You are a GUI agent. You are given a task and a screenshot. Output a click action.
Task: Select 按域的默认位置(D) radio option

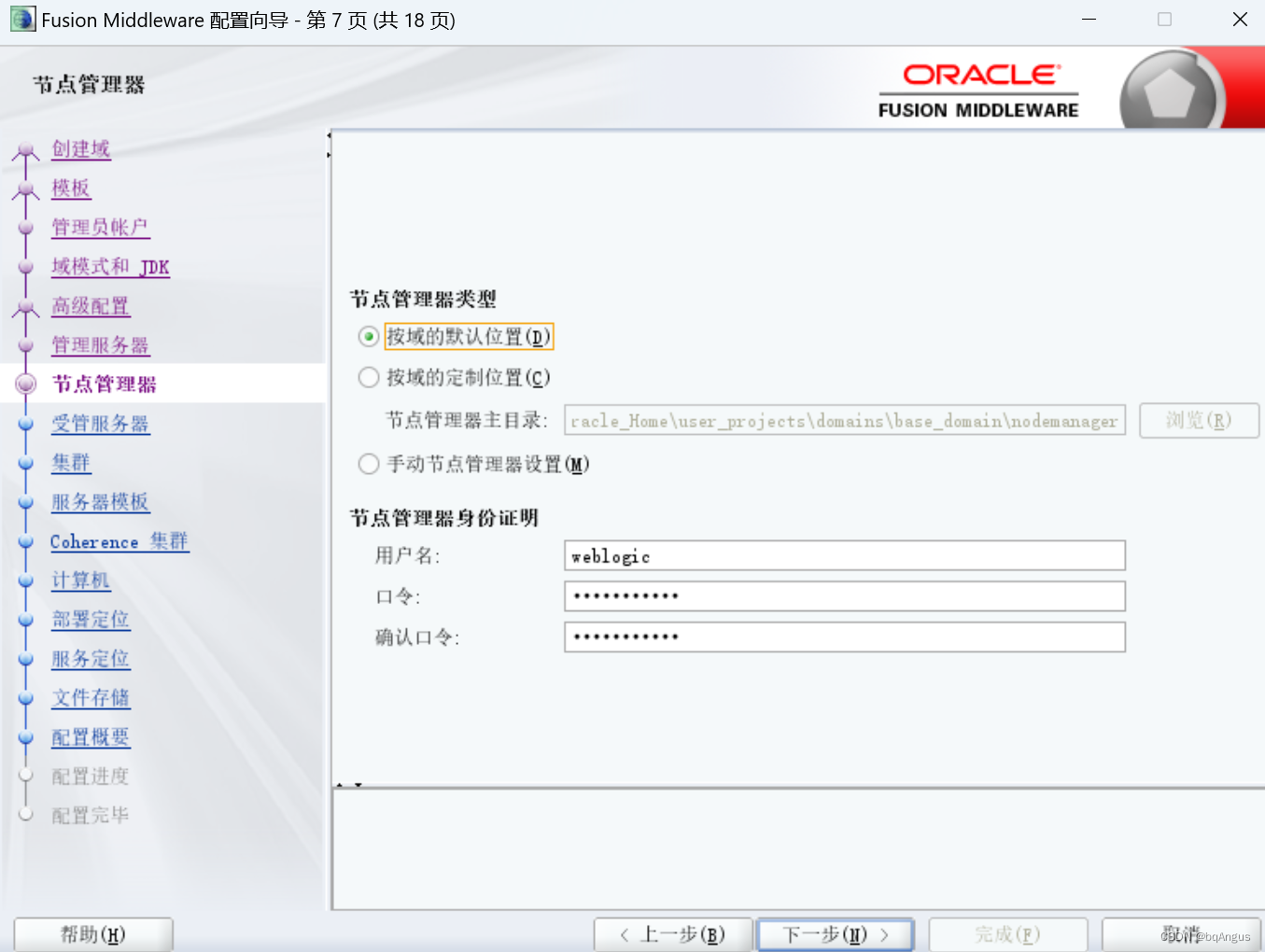[x=369, y=336]
